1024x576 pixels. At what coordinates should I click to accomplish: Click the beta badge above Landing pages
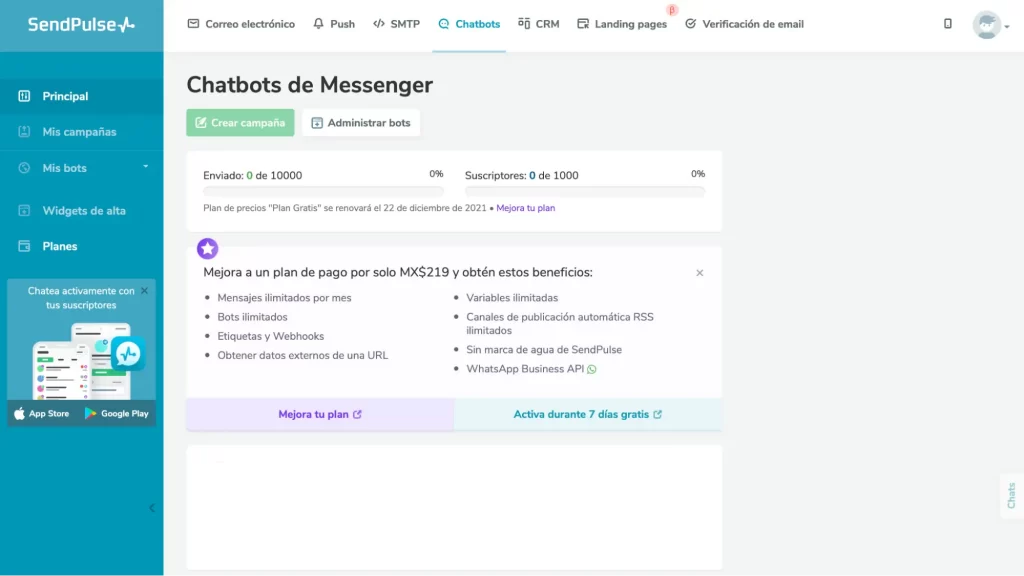click(672, 10)
